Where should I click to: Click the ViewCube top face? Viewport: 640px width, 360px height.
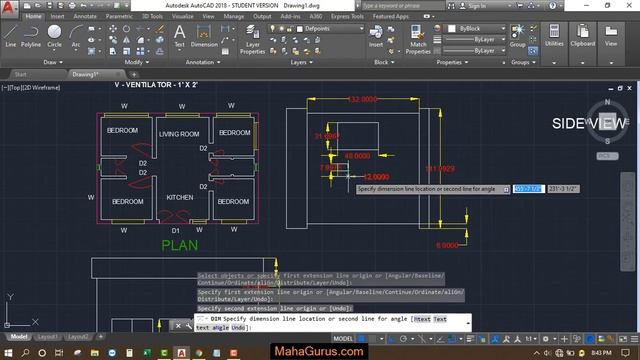point(607,122)
